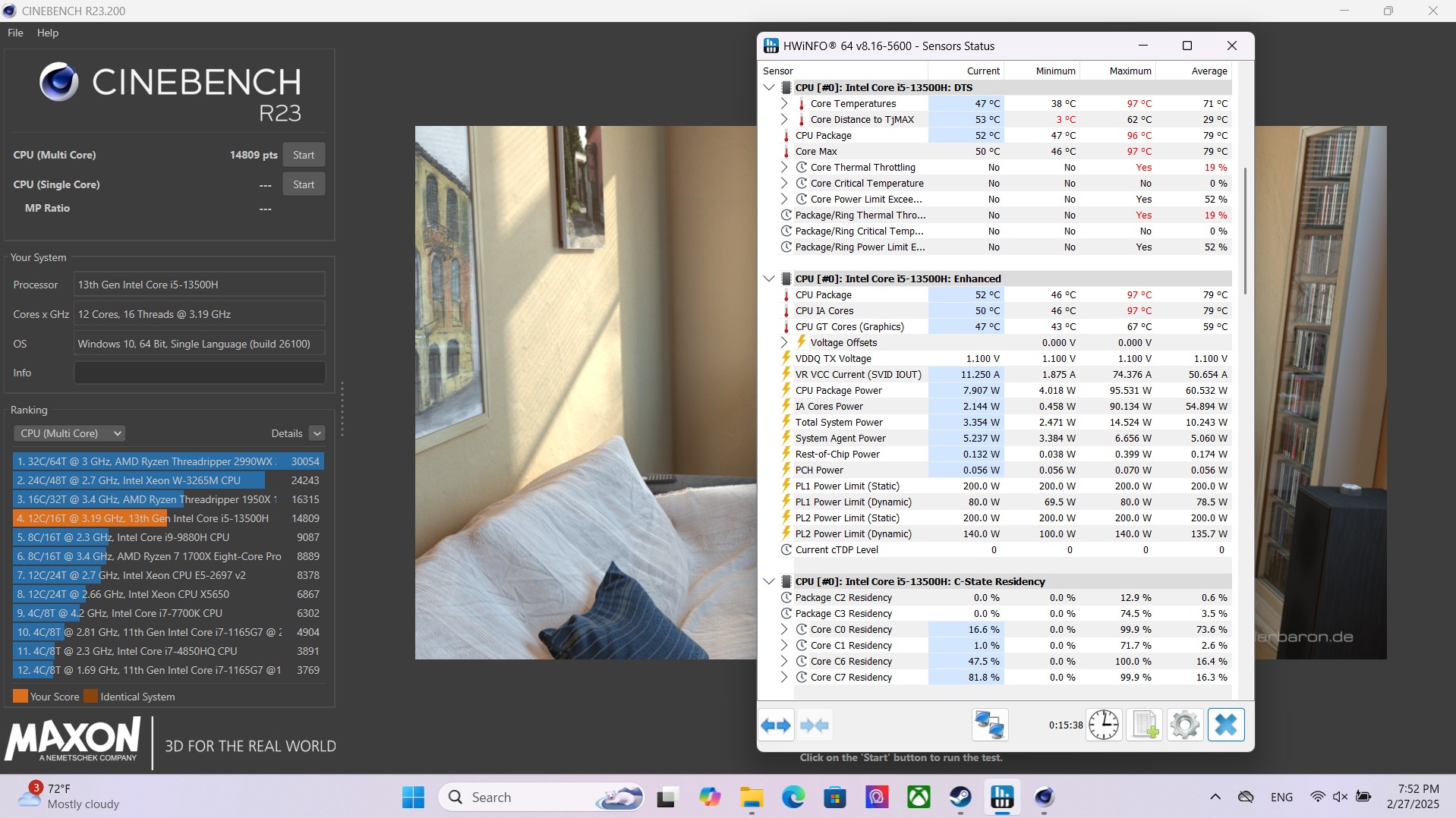
Task: Click the Cinebench Info text field
Action: [x=200, y=373]
